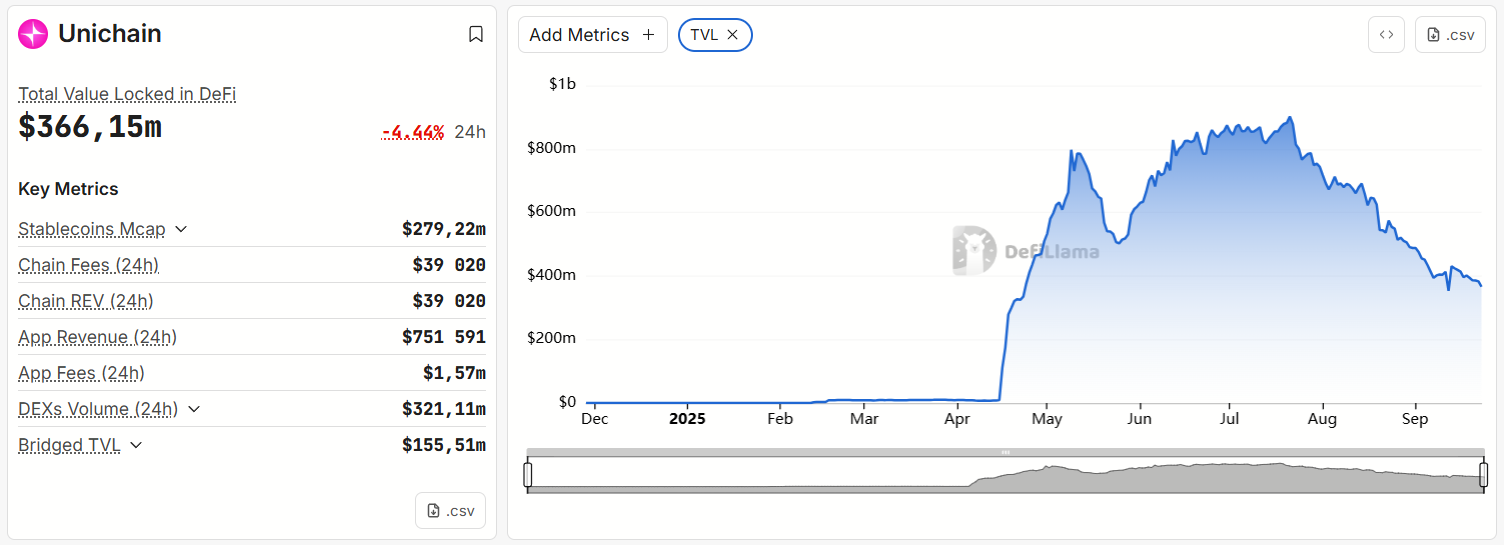Grab the right range slider handle

(1481, 474)
